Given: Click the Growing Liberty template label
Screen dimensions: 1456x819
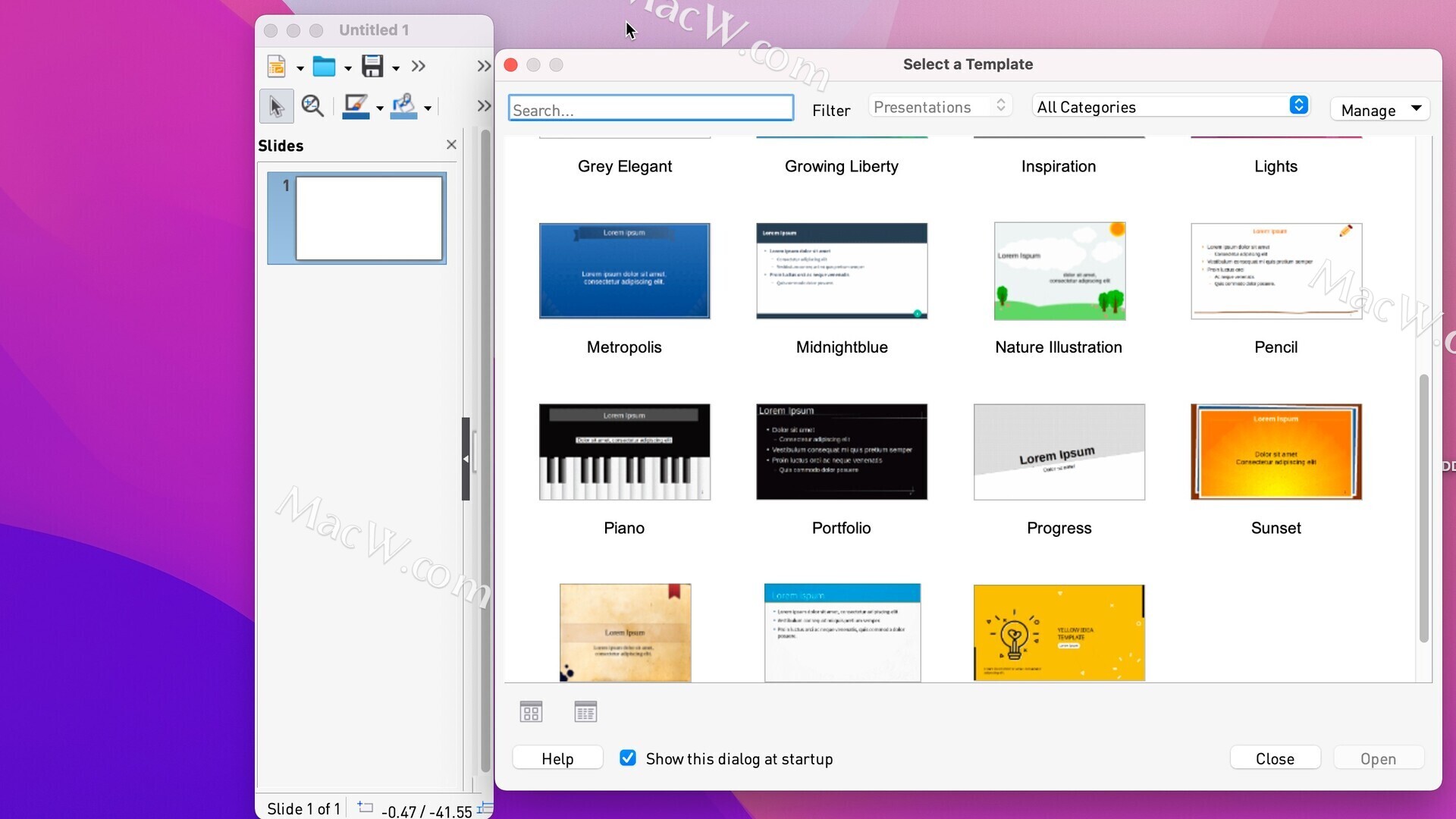Looking at the screenshot, I should [x=842, y=166].
